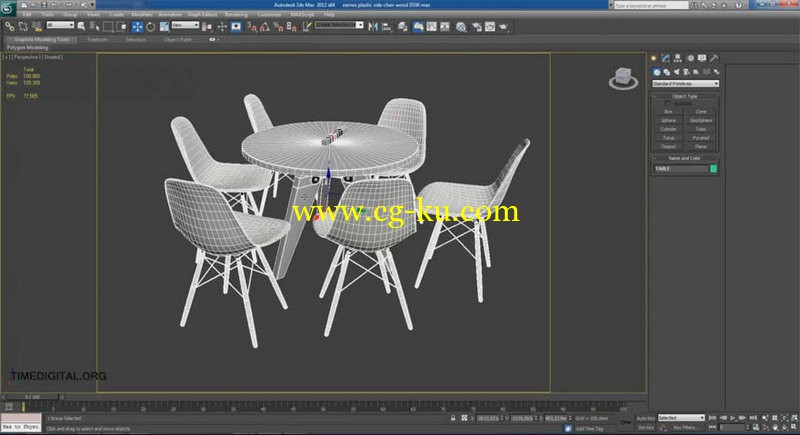Switch to Utilities command panel tab

click(x=714, y=59)
